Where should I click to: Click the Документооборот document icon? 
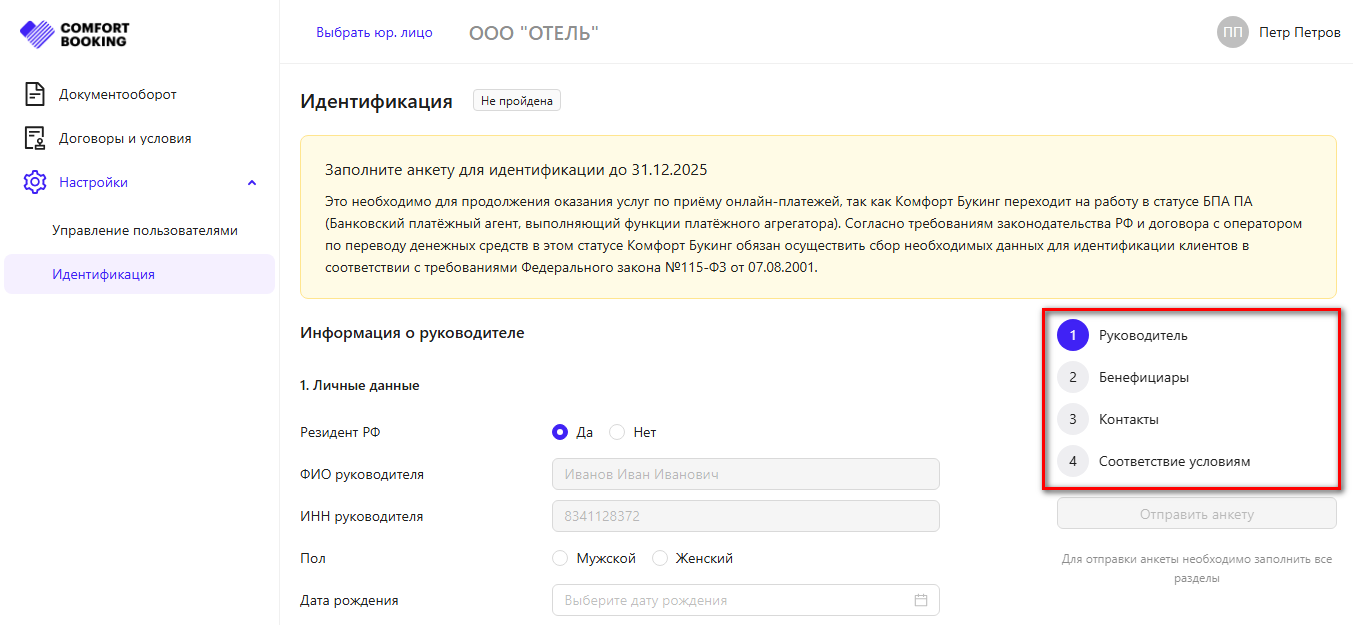pos(35,95)
